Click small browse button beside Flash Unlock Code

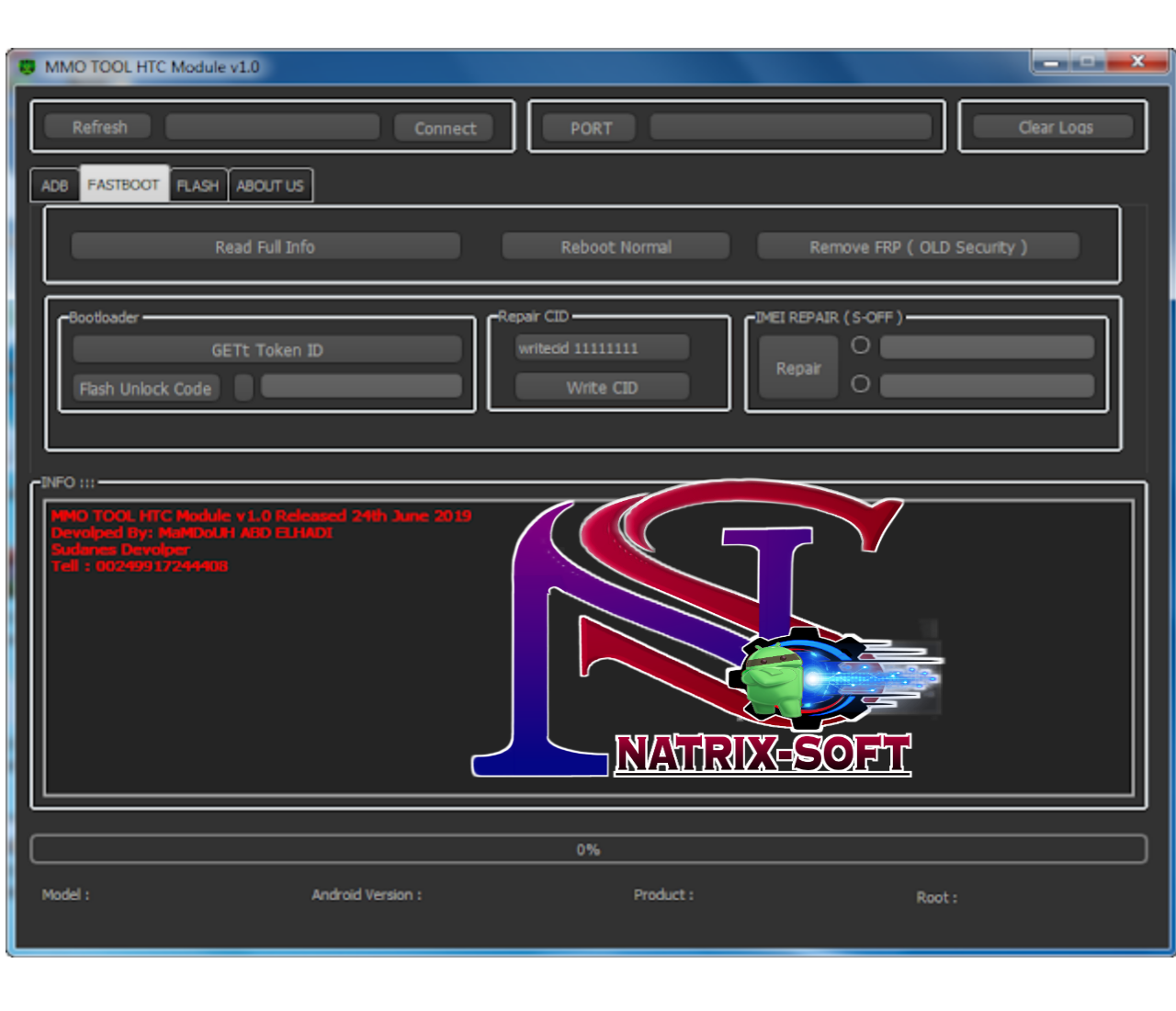(243, 388)
